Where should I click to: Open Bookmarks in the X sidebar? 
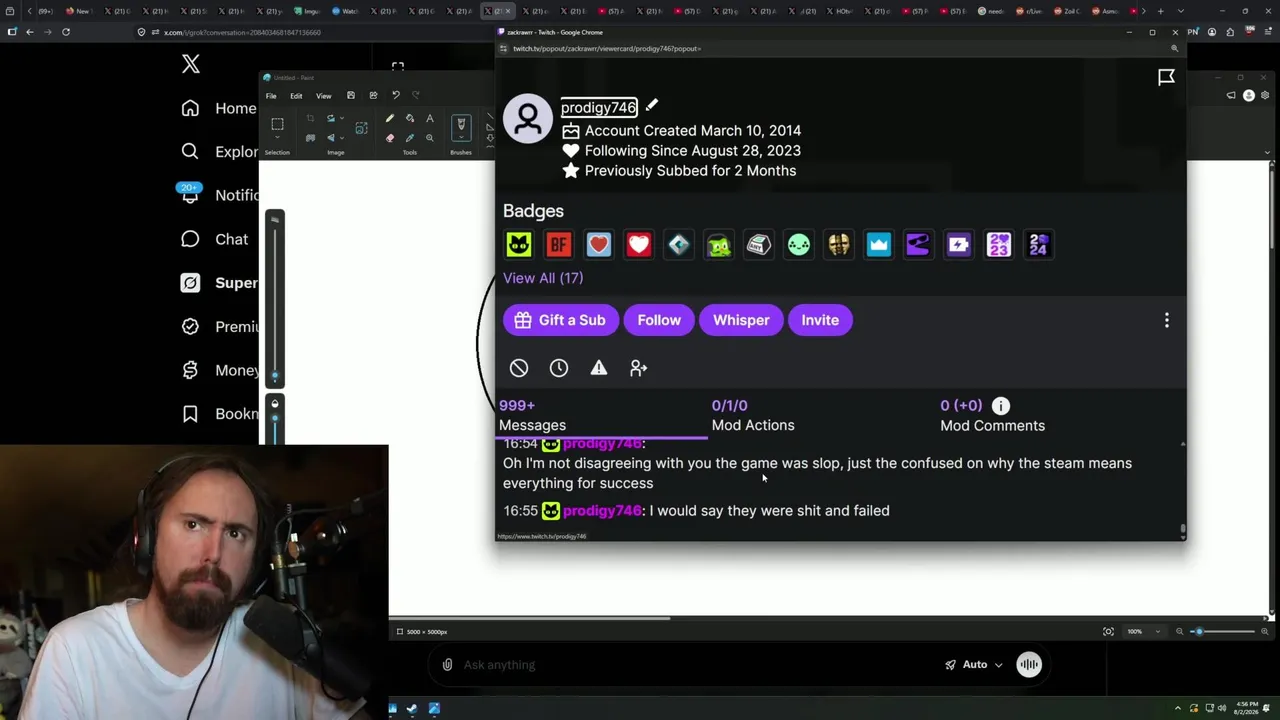pyautogui.click(x=220, y=413)
